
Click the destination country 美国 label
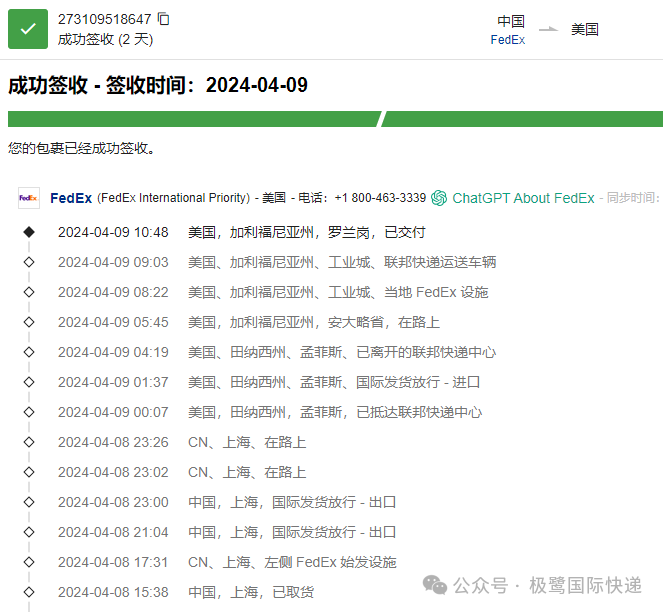(585, 29)
